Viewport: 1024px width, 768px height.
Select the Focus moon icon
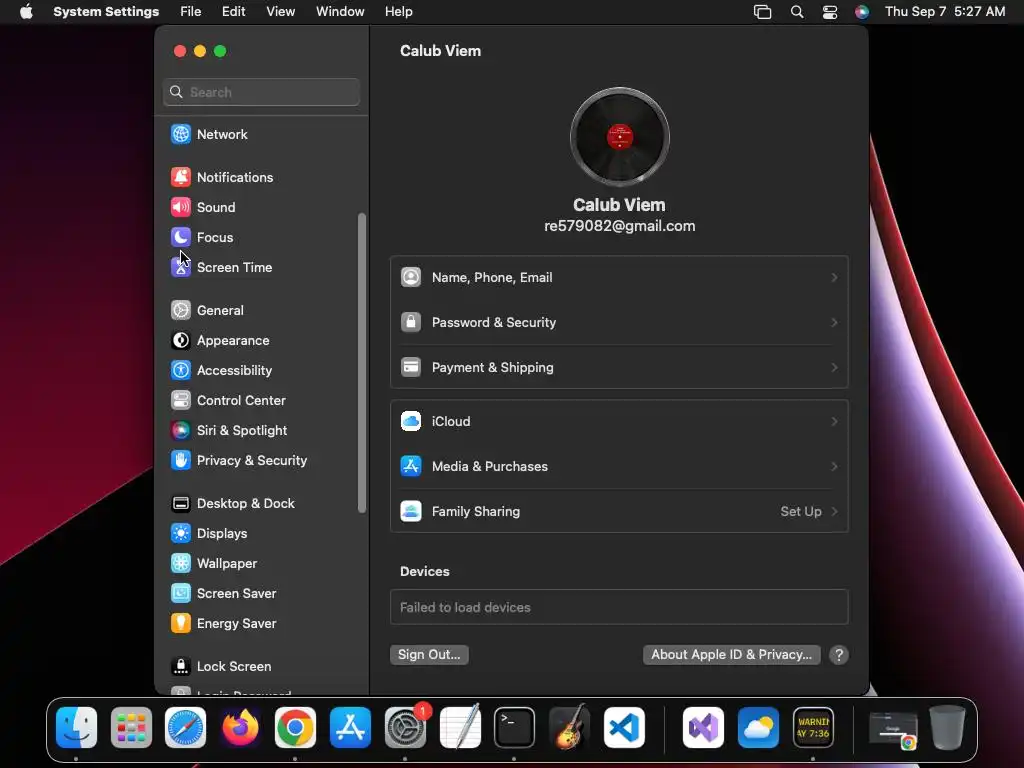coord(181,237)
